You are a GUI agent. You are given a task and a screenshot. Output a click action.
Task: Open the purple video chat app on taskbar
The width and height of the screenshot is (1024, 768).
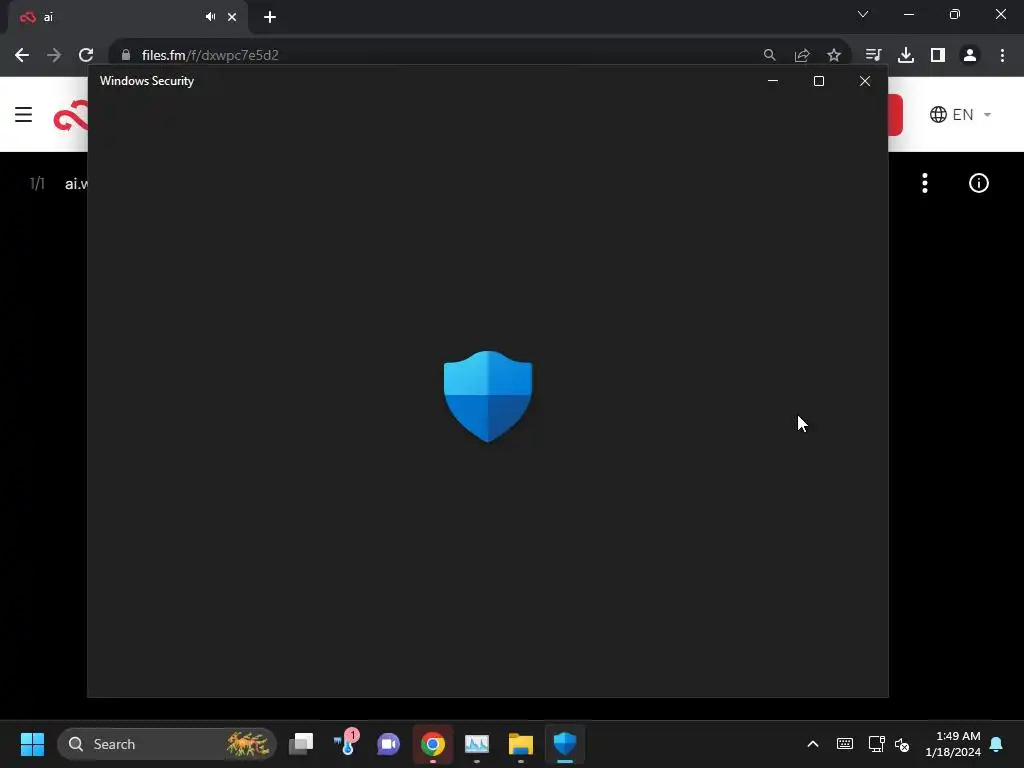point(389,744)
